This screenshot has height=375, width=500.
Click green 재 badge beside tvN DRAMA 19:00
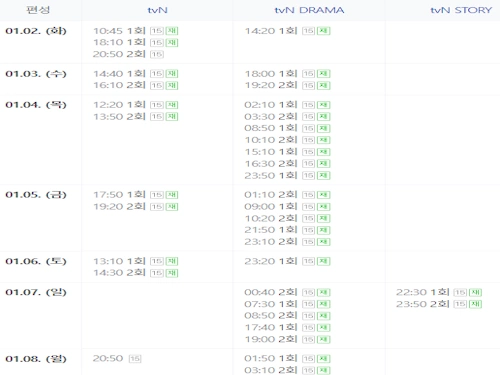pyautogui.click(x=324, y=339)
